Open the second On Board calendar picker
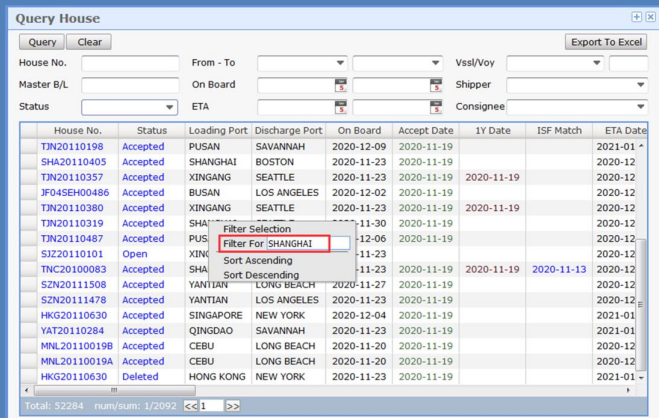 tap(436, 85)
